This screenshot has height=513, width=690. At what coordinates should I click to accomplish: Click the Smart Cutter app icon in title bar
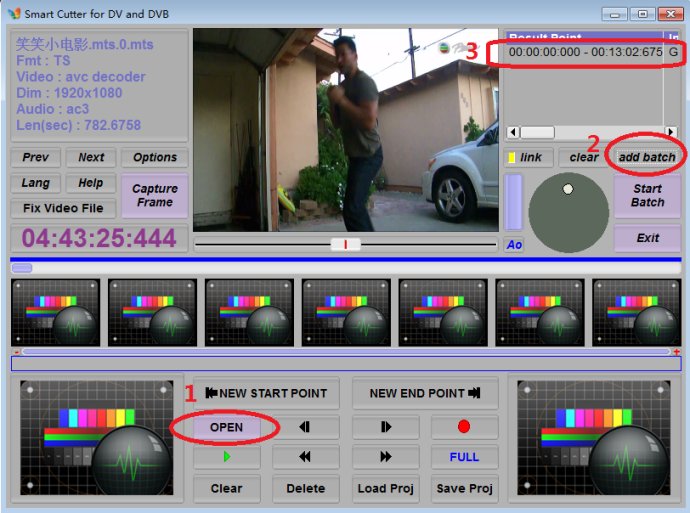(15, 14)
